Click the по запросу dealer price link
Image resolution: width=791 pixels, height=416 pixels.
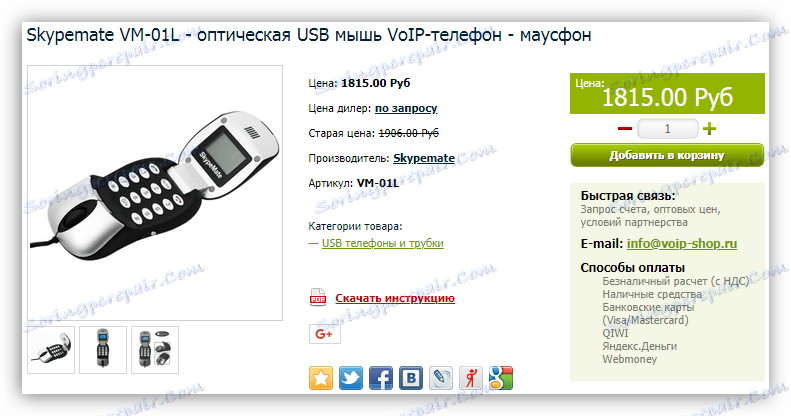click(x=406, y=108)
